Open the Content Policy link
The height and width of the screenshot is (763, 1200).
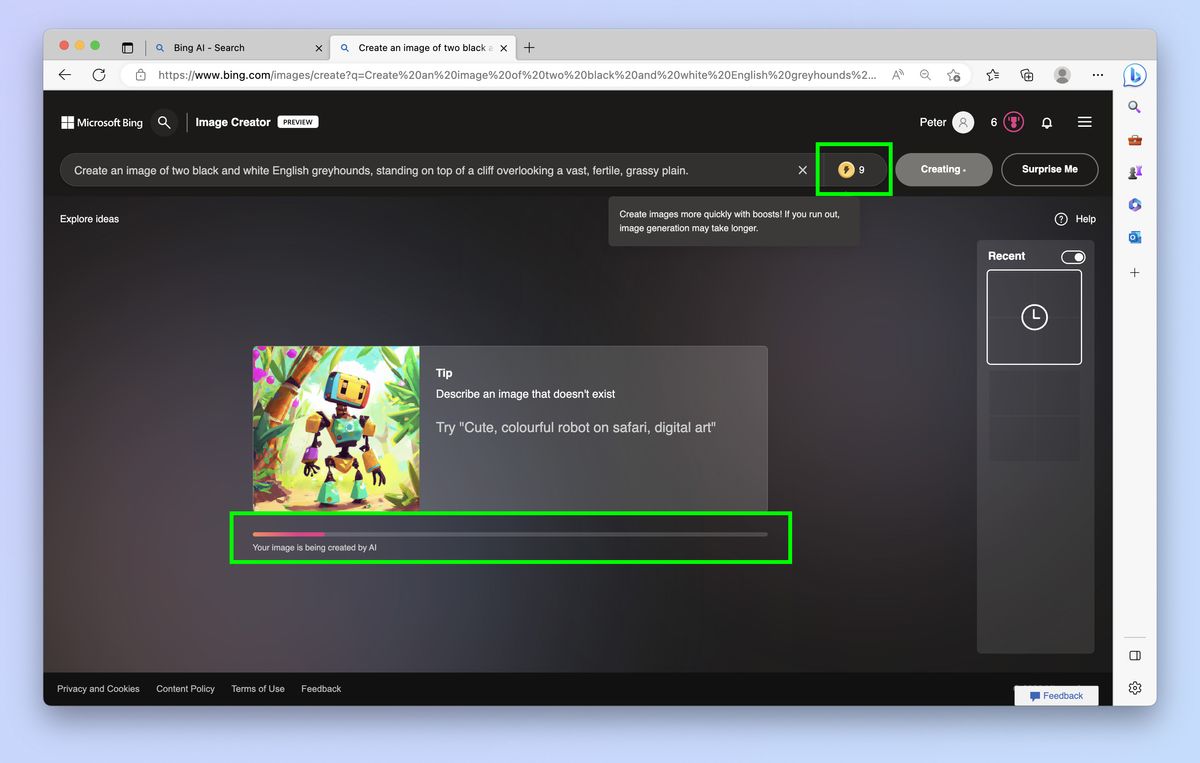[185, 688]
